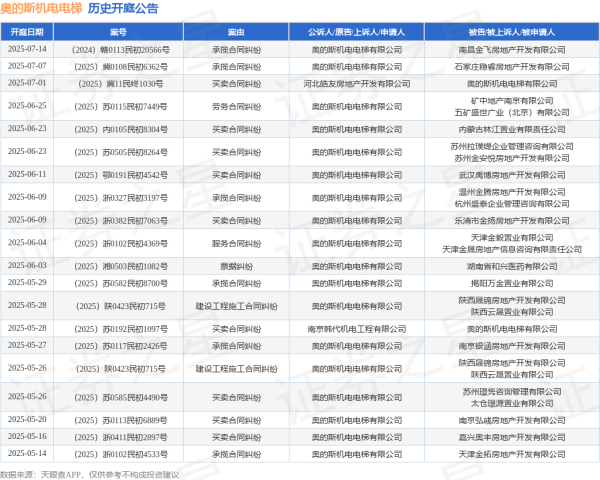Click defendant '五矿盛世广业（北京）有限公司'

512,113
